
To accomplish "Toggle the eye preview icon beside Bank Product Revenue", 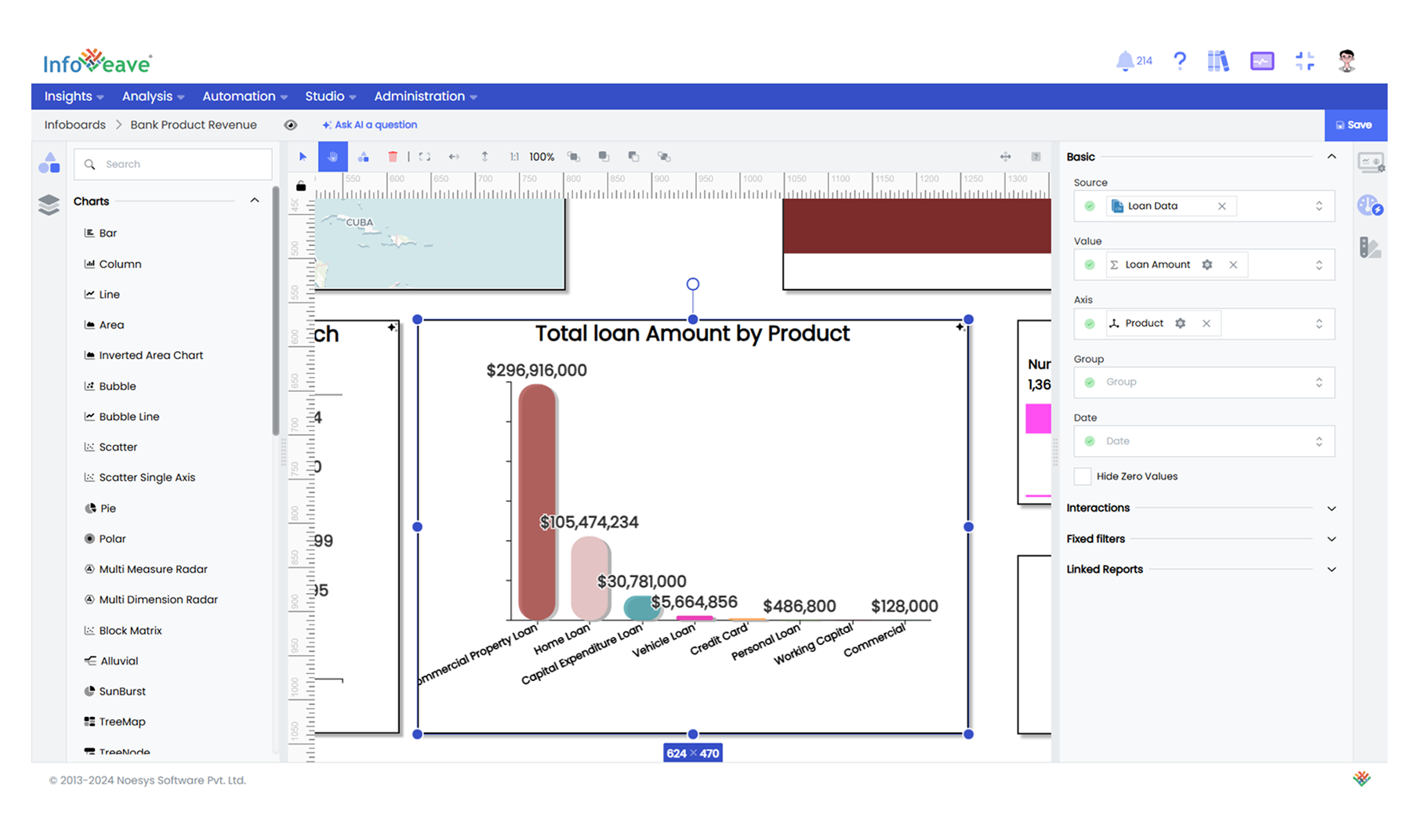I will click(x=290, y=125).
